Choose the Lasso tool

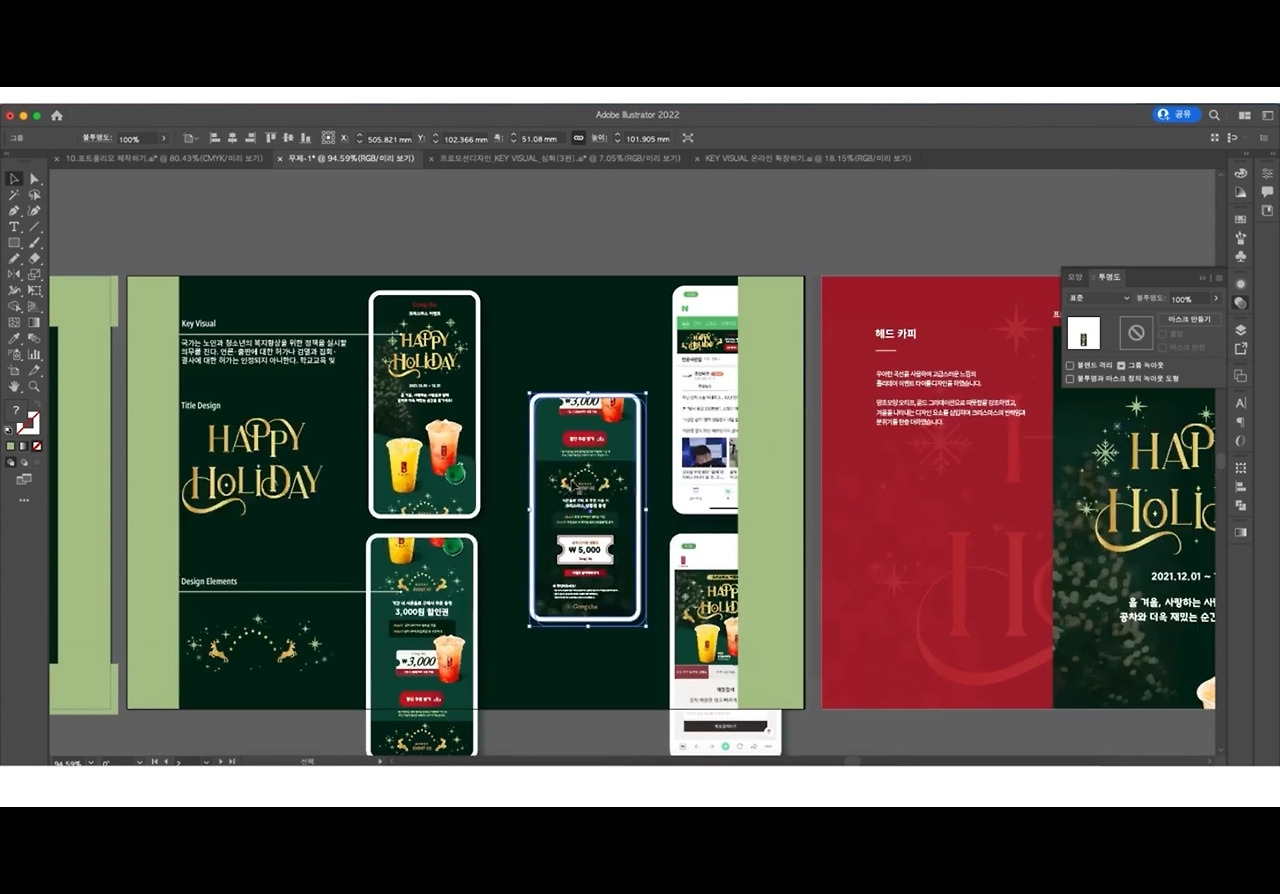pos(34,195)
